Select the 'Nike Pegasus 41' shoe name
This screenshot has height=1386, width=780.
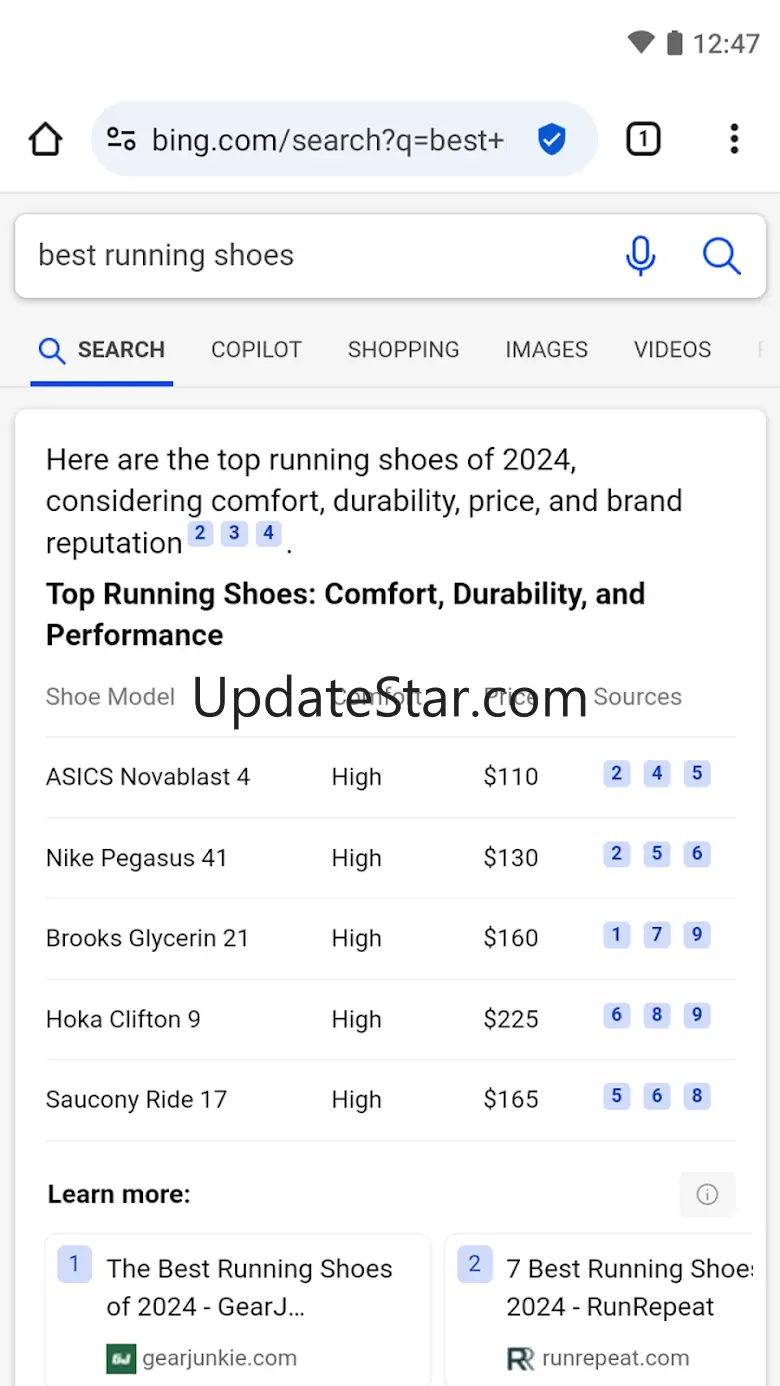pos(137,858)
